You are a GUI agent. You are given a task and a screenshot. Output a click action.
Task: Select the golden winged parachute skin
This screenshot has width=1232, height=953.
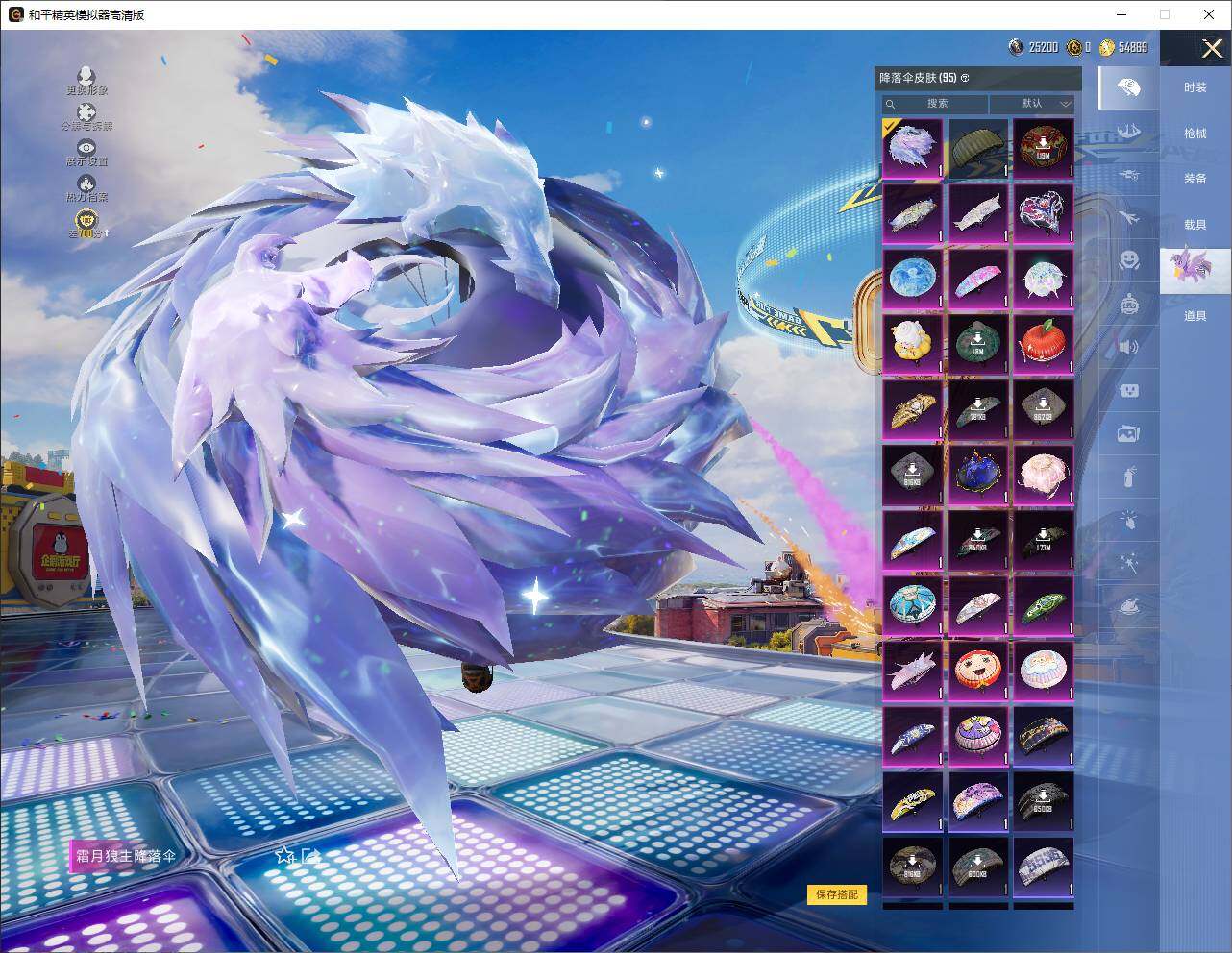(x=913, y=410)
